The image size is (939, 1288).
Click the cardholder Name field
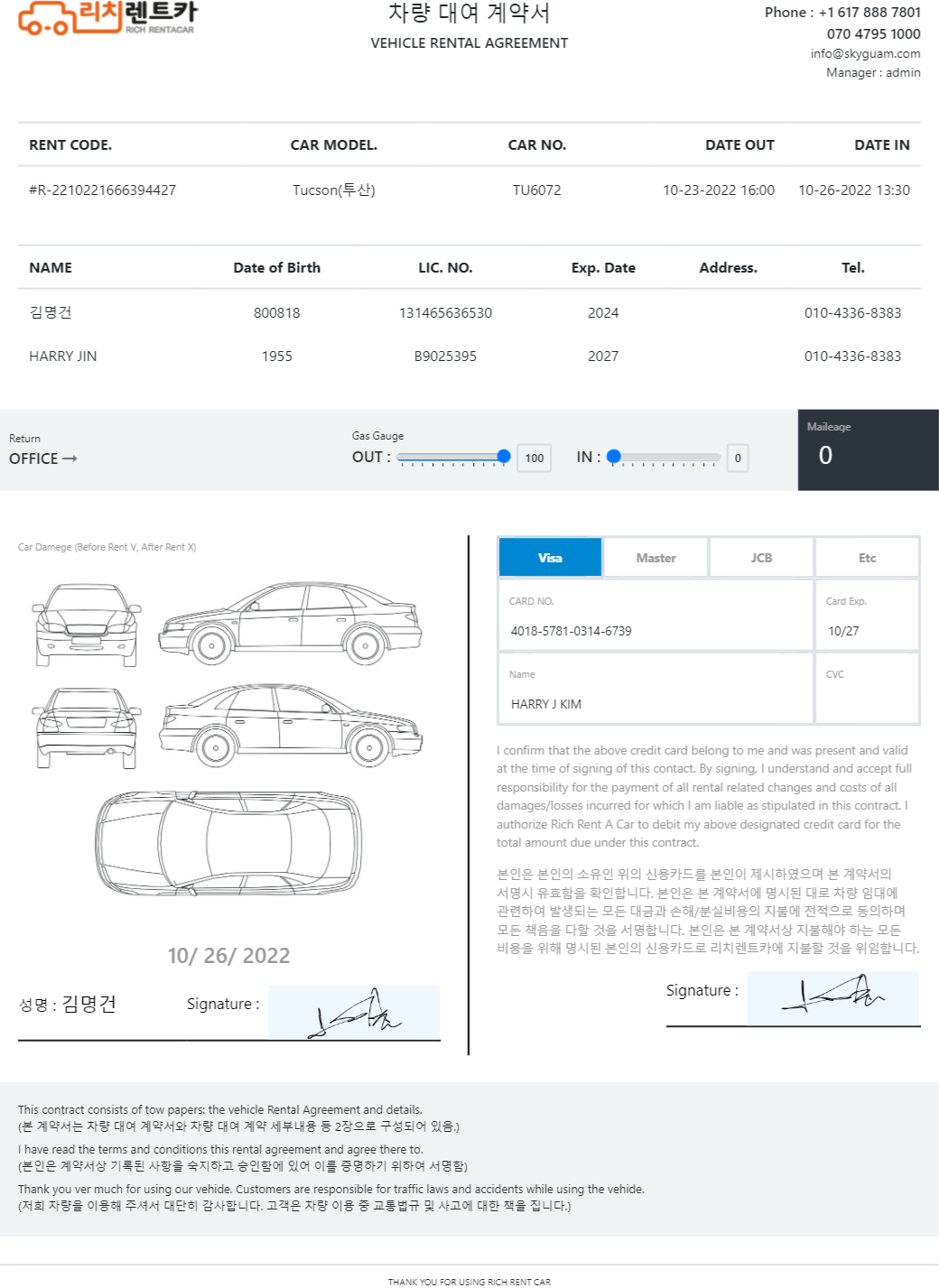[x=655, y=703]
